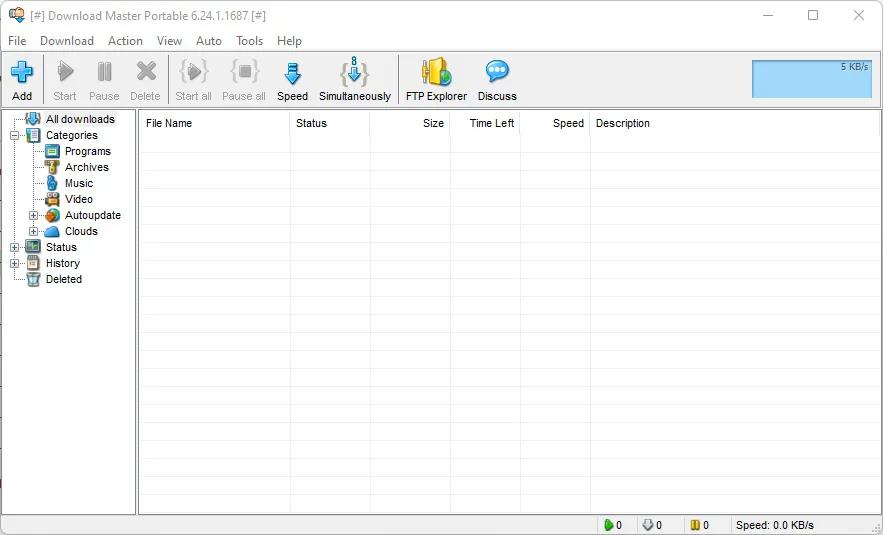The width and height of the screenshot is (883, 535).
Task: Click the Pause all toolbar icon
Action: [x=244, y=72]
